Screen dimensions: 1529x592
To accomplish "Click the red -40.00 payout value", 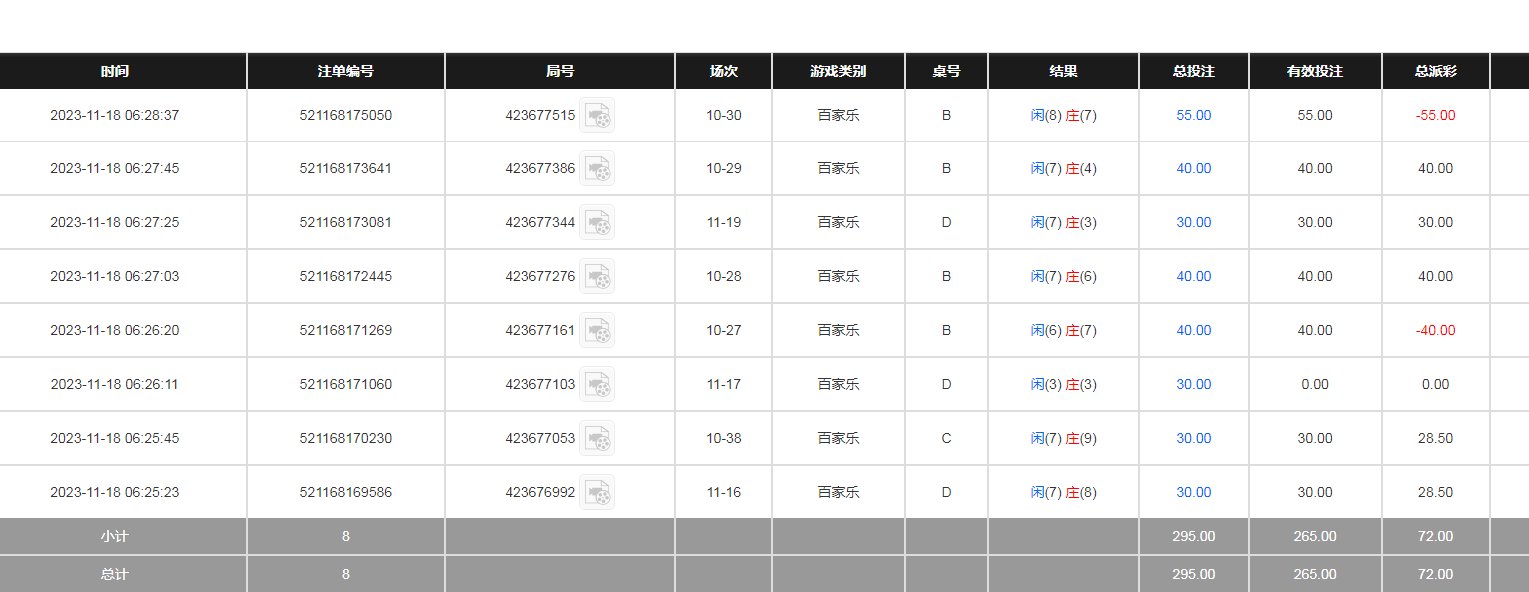I will [1435, 331].
